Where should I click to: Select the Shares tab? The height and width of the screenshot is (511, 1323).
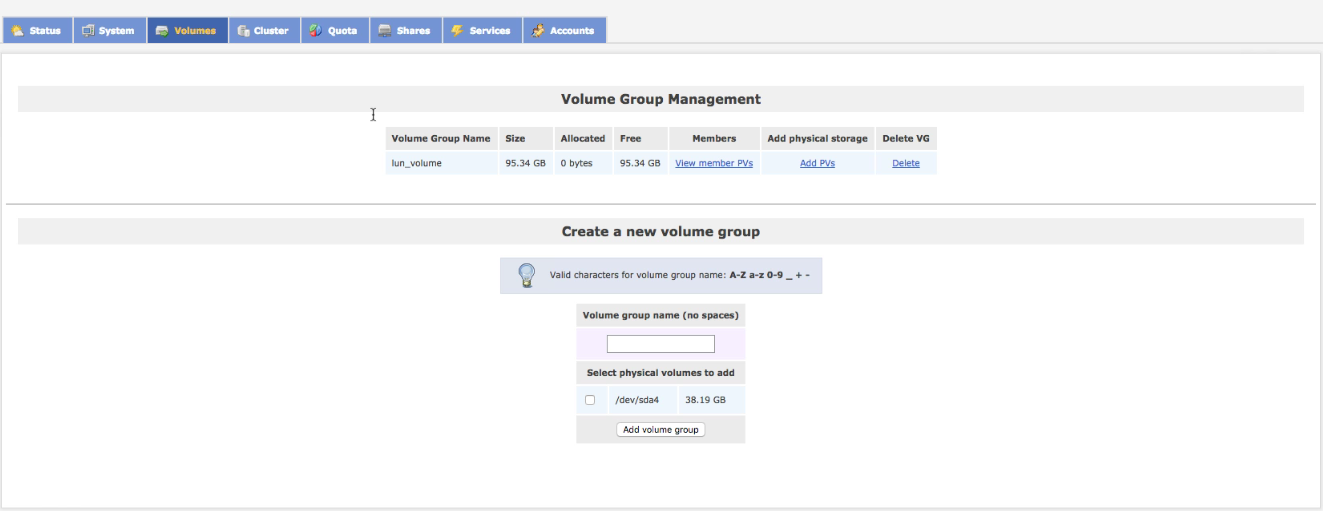click(x=405, y=31)
